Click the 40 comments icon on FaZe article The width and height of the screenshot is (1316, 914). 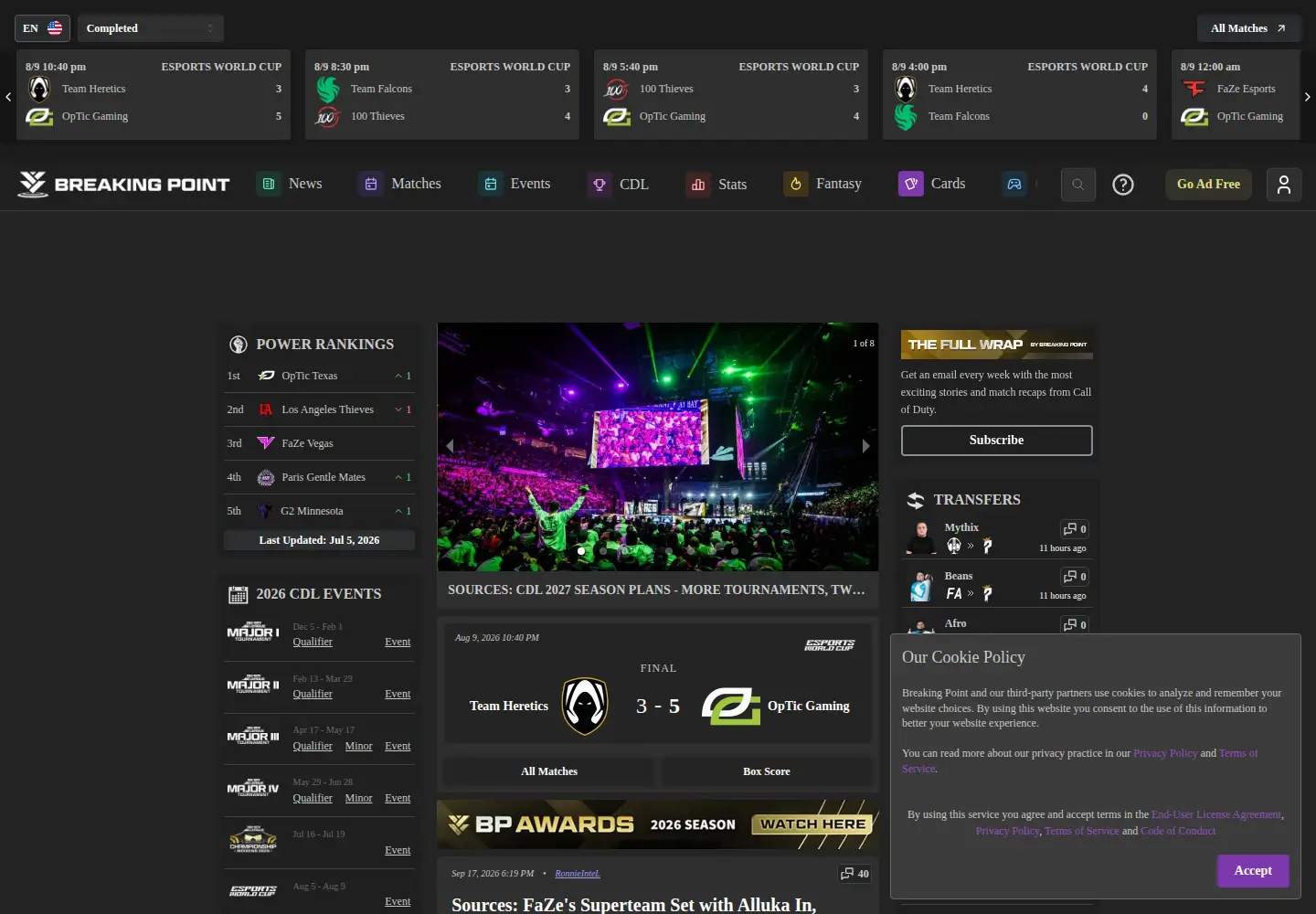click(854, 874)
